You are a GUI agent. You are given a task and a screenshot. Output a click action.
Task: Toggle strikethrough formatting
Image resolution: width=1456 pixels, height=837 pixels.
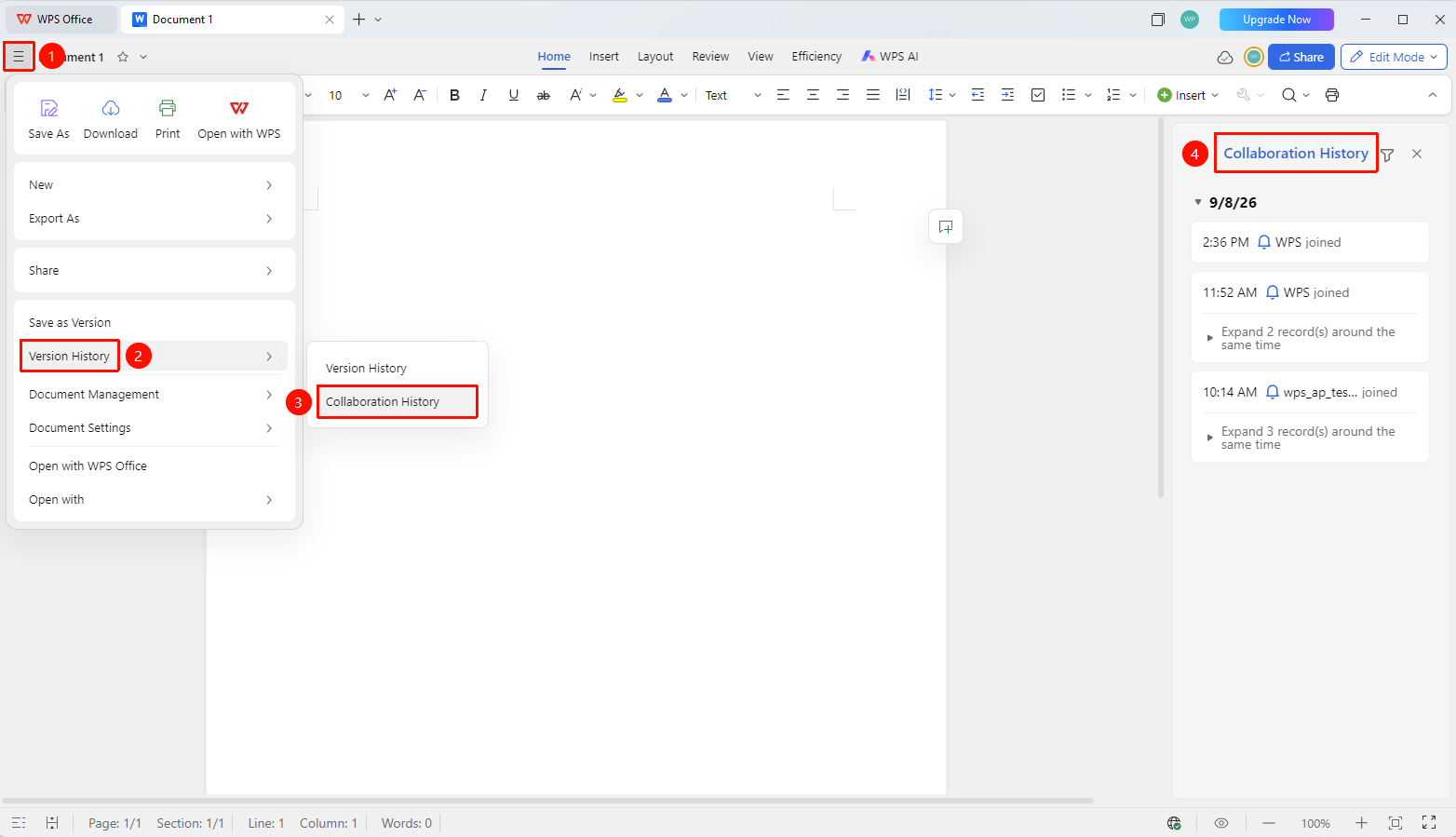pyautogui.click(x=544, y=95)
